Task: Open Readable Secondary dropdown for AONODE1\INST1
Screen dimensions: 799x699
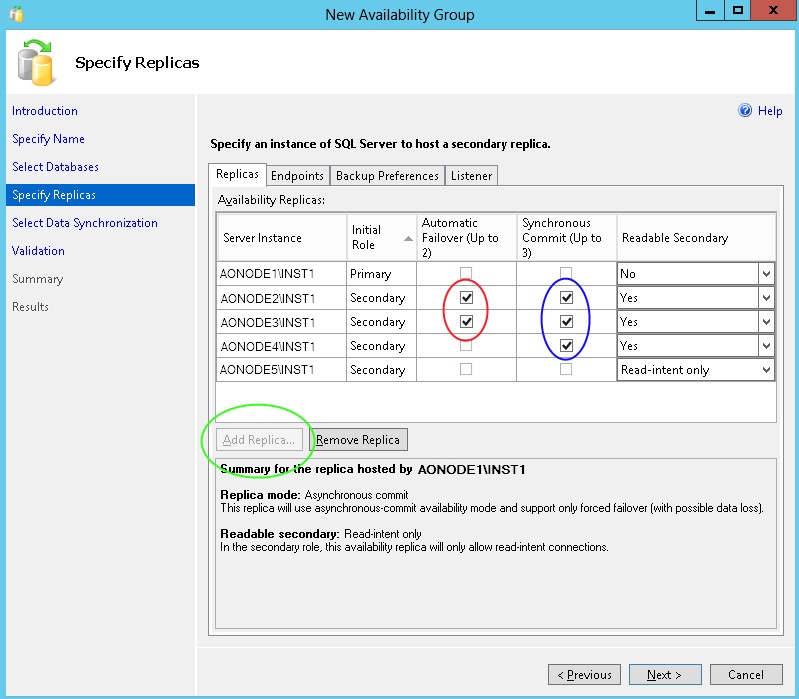Action: point(765,274)
